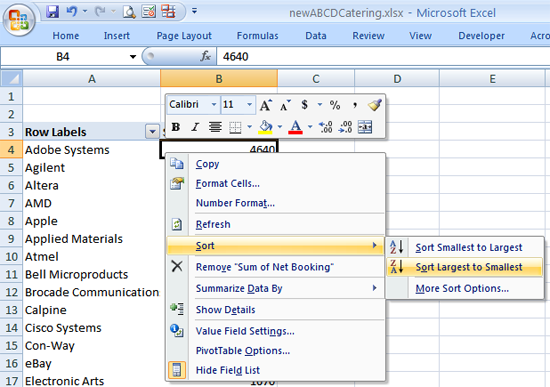Shrink font size in mini toolbar
550x387 pixels.
pos(285,105)
